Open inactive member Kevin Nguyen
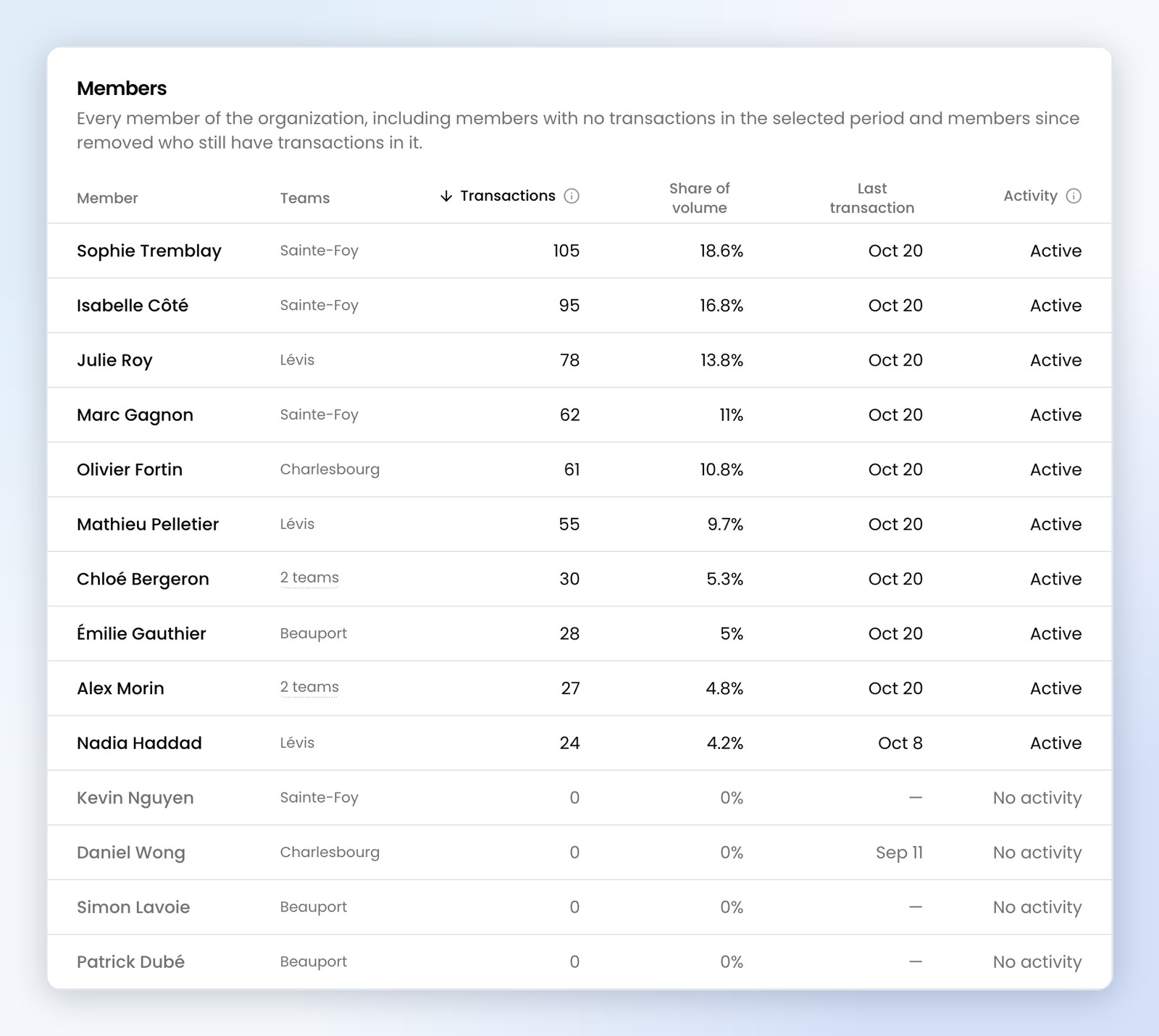 click(x=579, y=798)
